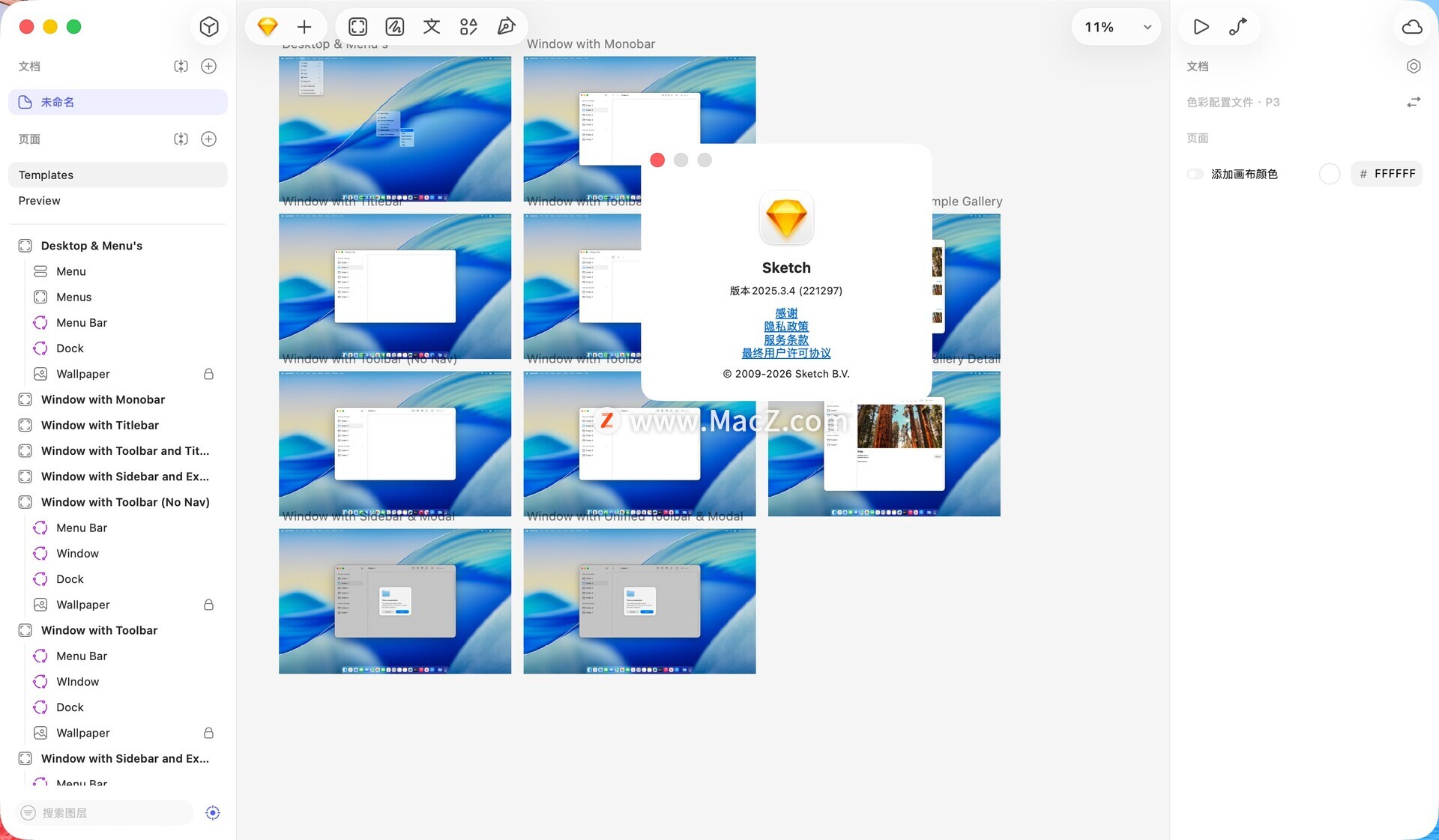Toggle lock on first Wallpaper layer
This screenshot has height=840, width=1439.
click(209, 374)
